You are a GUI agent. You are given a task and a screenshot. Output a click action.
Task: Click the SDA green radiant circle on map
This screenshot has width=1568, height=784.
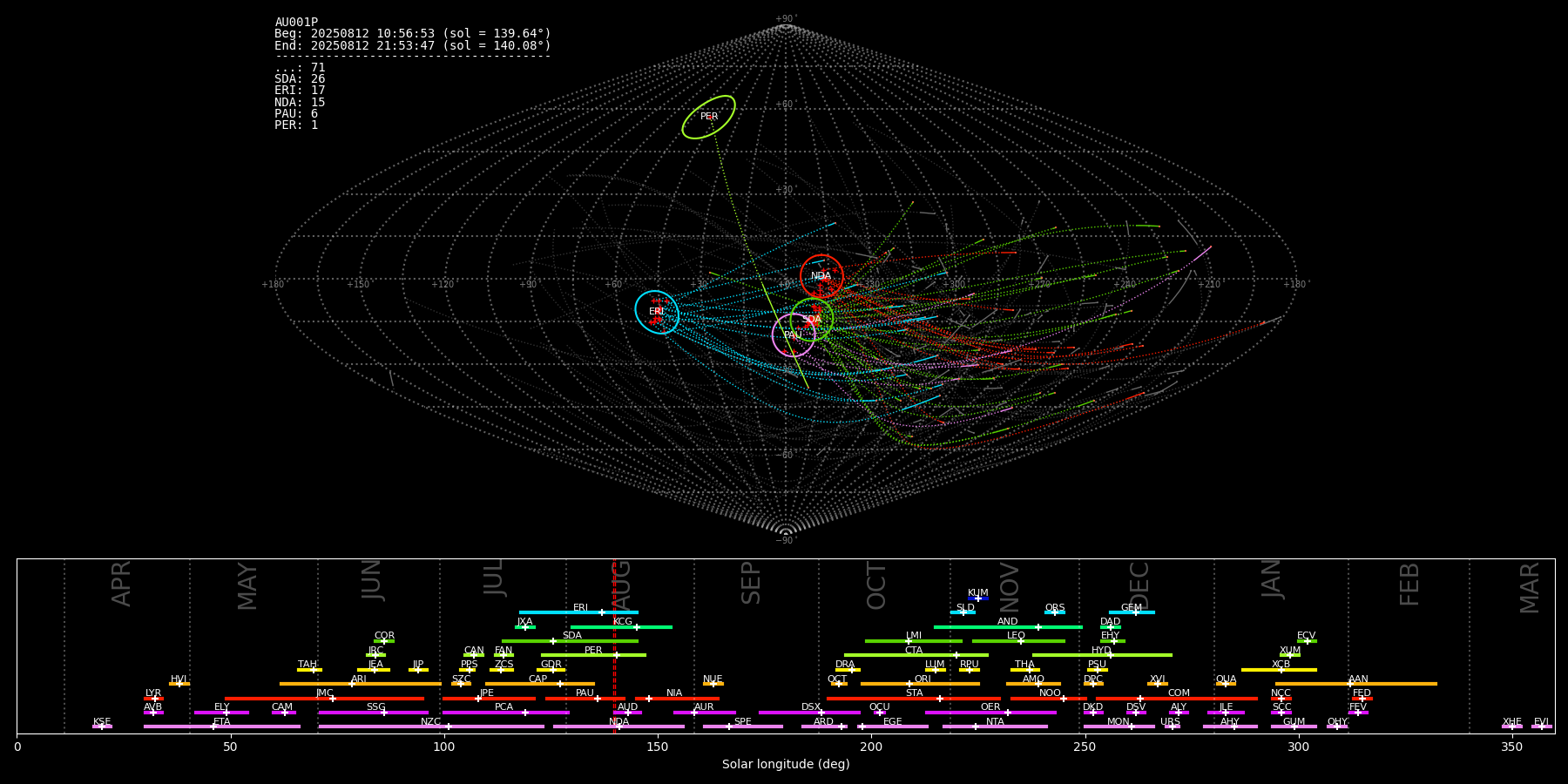point(812,320)
